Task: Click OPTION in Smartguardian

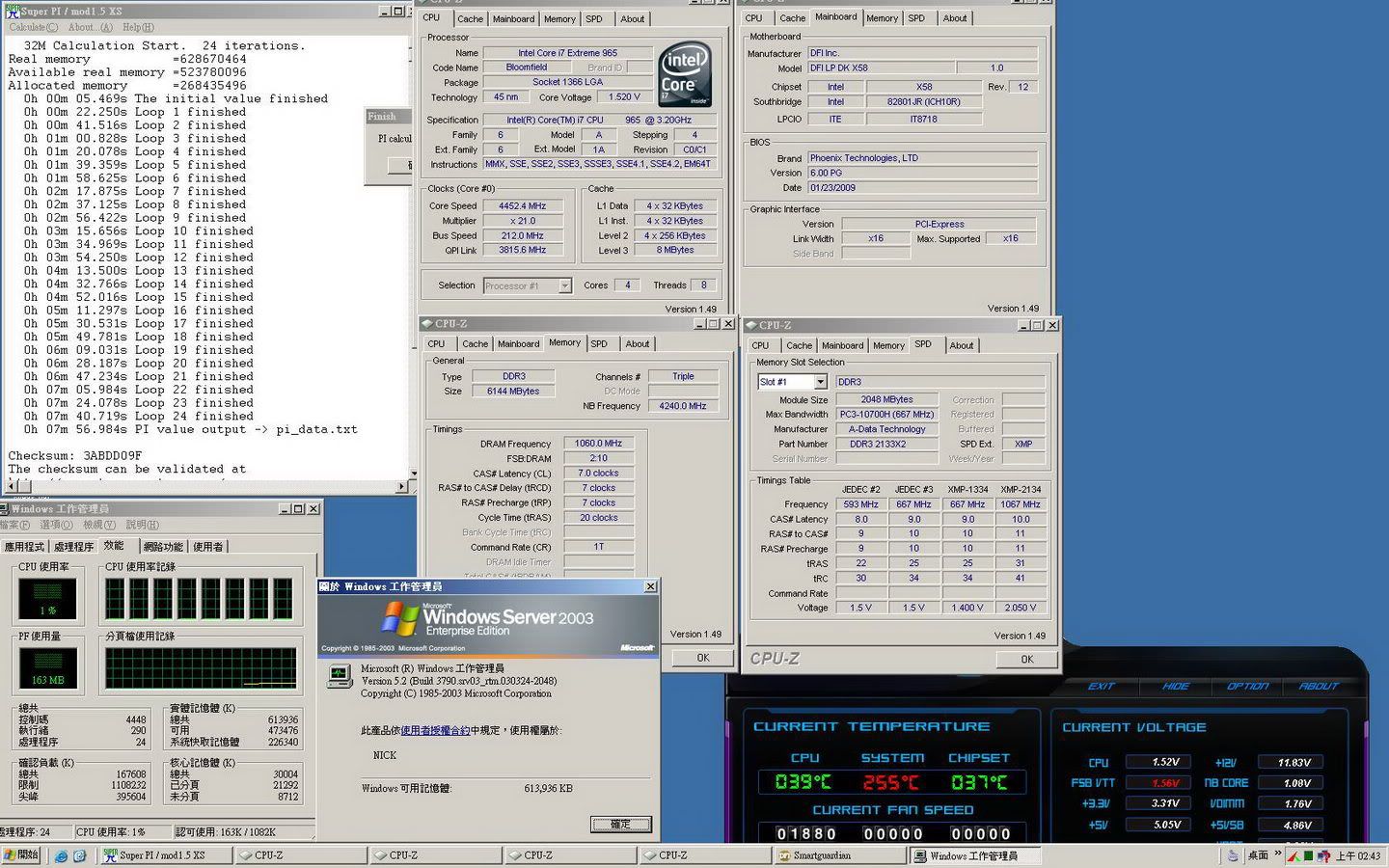Action: 1247,687
